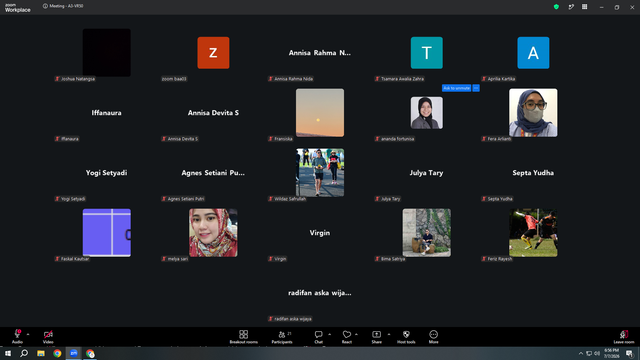Open the React heart menu
640x360 pixels.
pos(347,337)
